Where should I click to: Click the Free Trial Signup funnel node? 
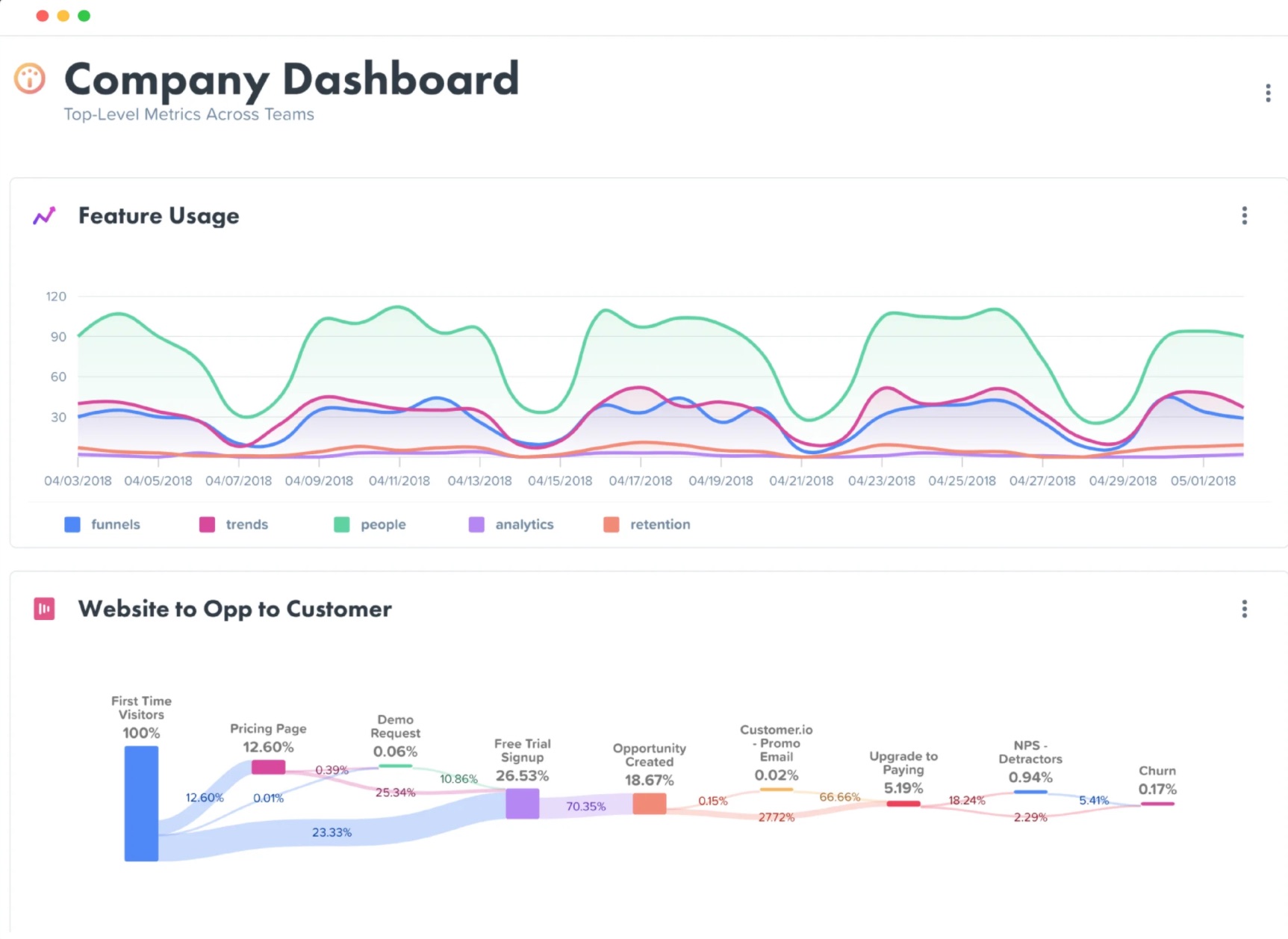pos(522,803)
